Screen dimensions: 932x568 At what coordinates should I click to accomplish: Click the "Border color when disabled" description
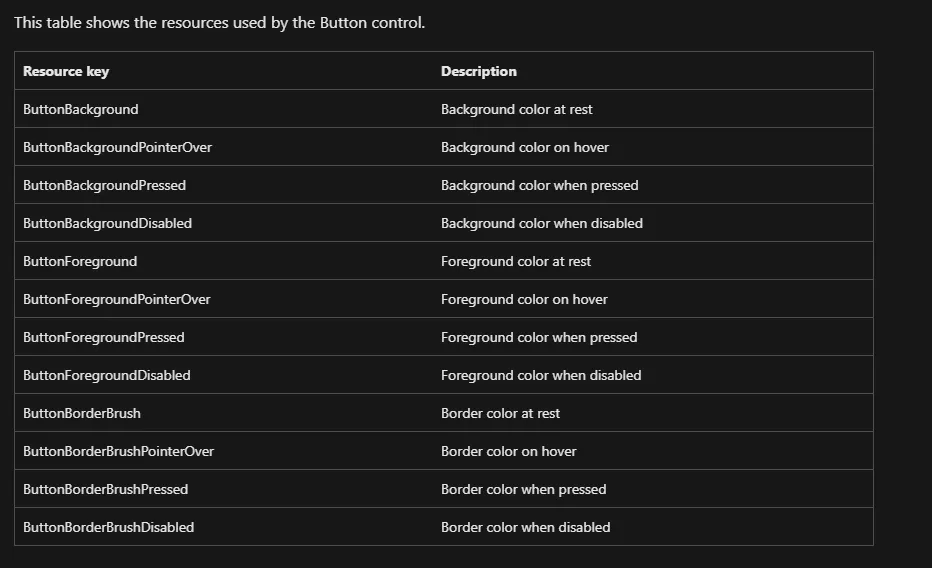tap(525, 527)
